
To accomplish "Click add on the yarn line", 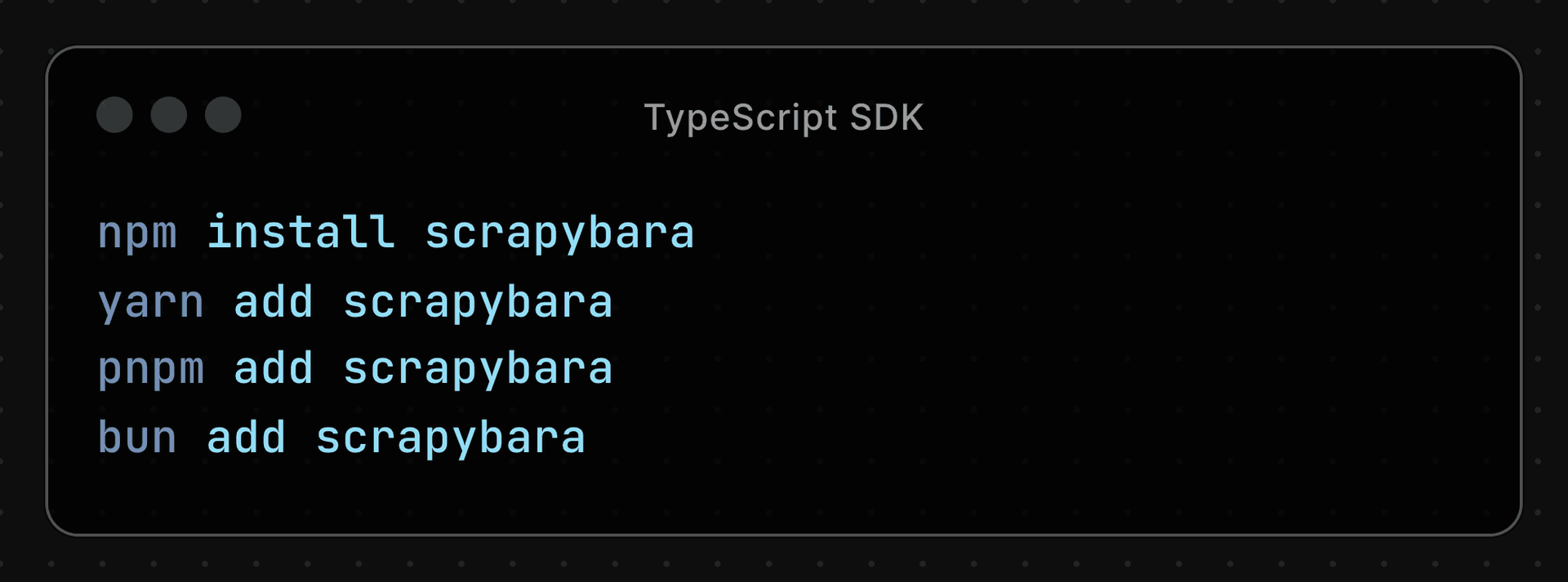I will pyautogui.click(x=274, y=301).
